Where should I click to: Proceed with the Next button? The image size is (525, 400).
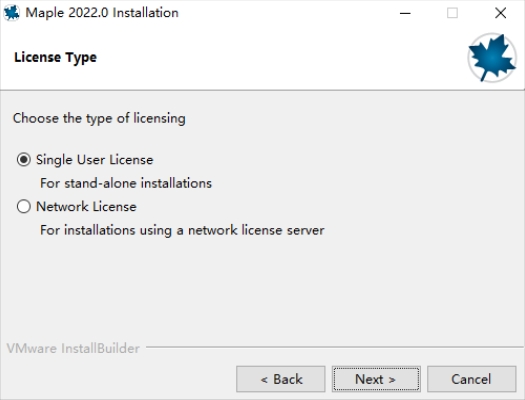376,379
